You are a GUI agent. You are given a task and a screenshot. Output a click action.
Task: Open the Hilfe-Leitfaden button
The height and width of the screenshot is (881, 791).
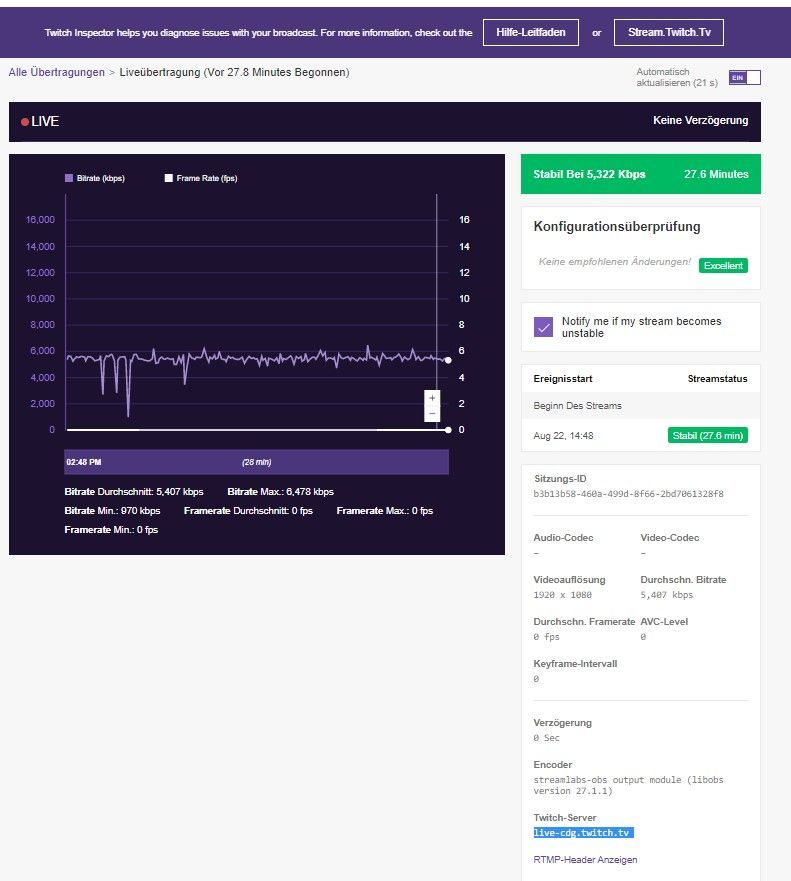(530, 33)
